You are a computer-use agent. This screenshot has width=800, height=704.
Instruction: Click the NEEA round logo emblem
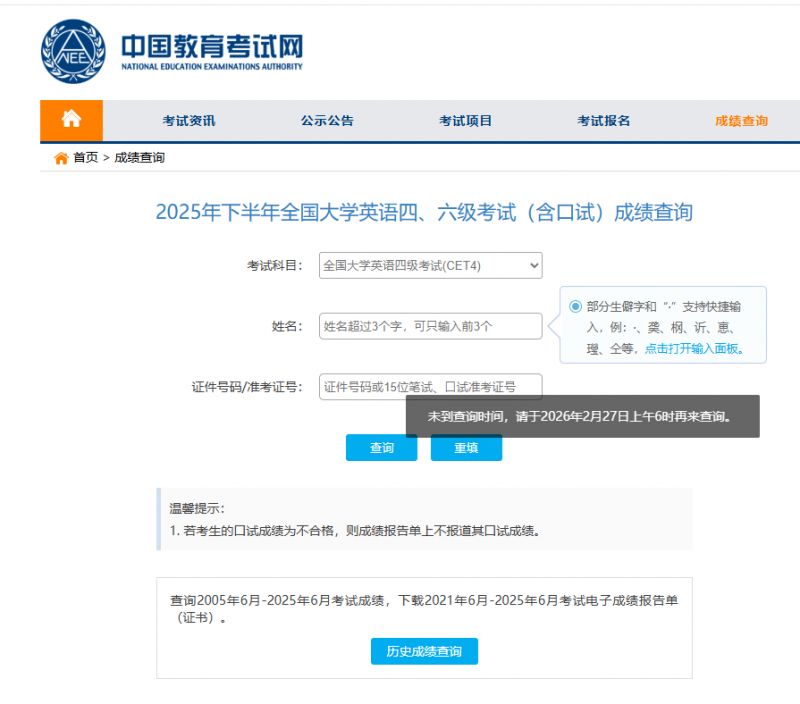73,51
